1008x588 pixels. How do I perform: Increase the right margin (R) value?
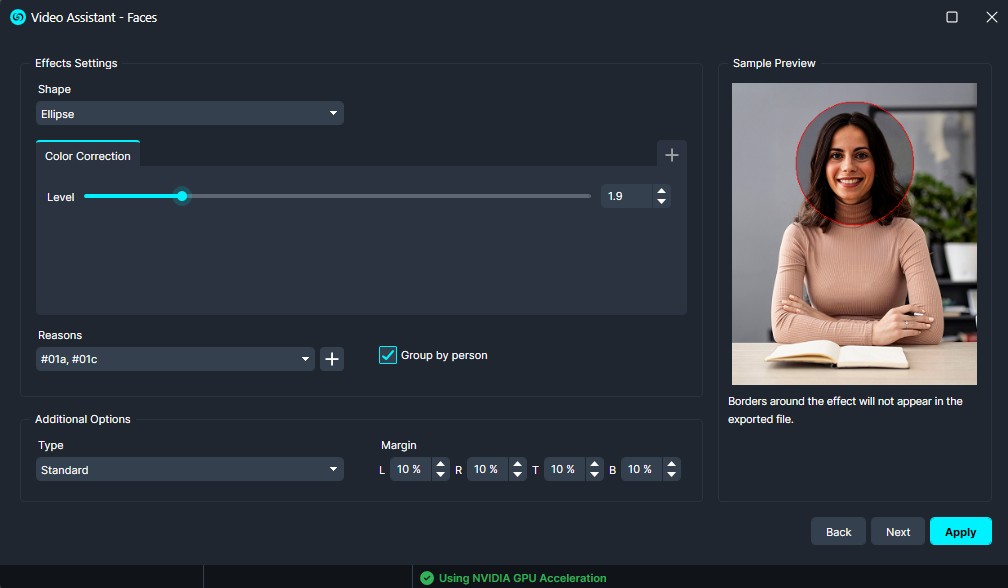click(518, 464)
